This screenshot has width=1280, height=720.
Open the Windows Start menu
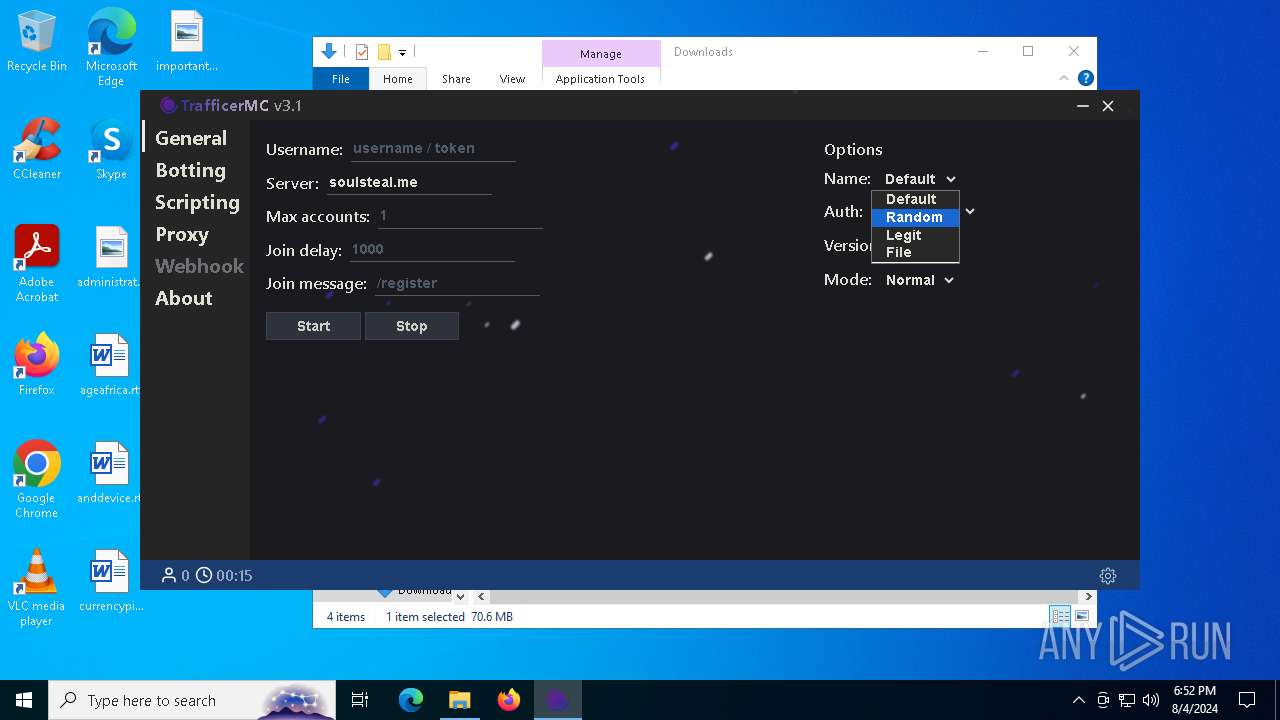pyautogui.click(x=24, y=700)
